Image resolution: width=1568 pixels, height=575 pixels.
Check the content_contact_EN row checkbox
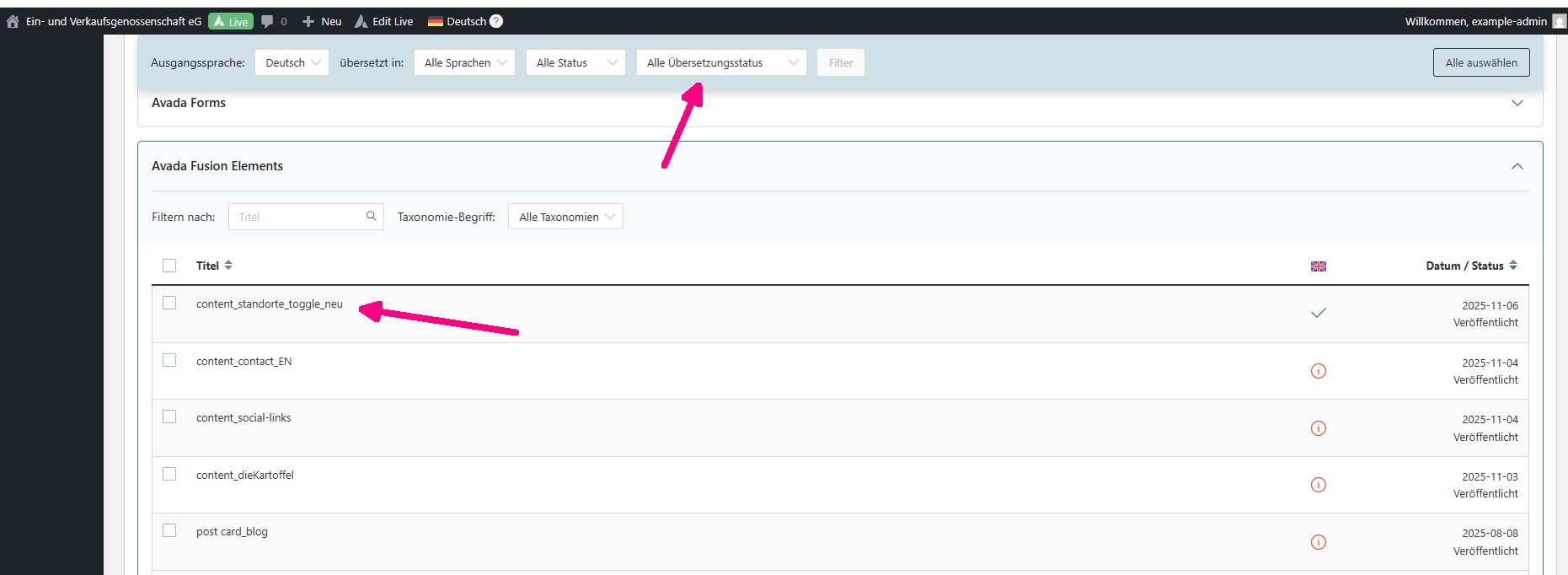(169, 360)
